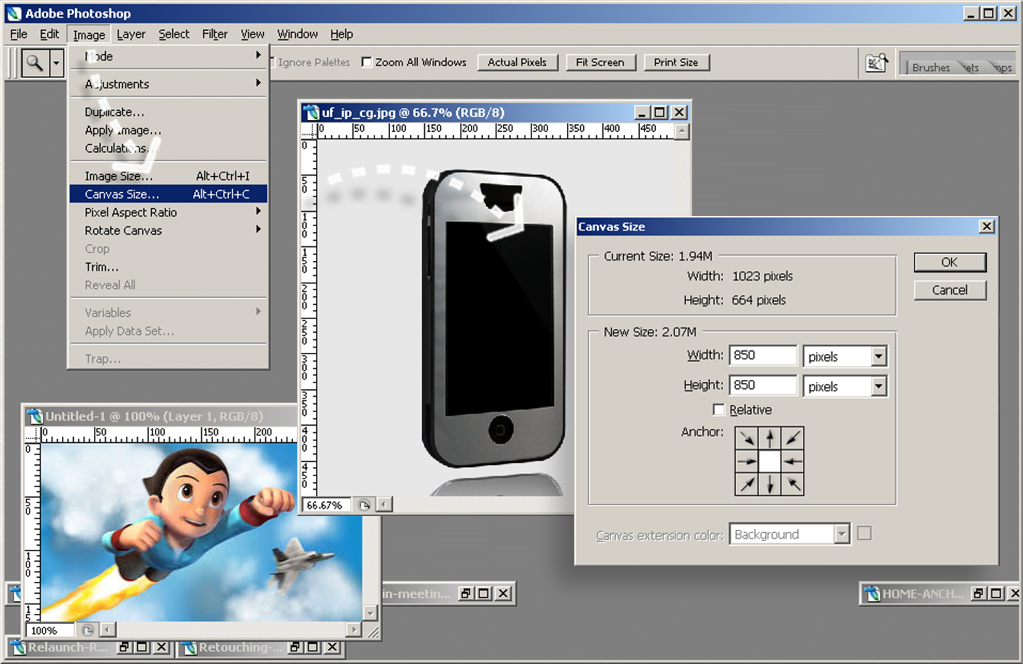This screenshot has height=664, width=1023.
Task: Open the Edit menu
Action: point(50,34)
